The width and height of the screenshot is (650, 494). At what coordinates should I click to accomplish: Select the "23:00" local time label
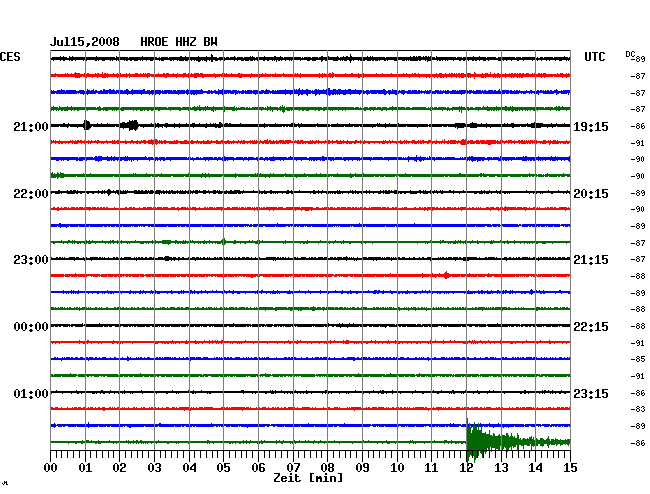tap(31, 260)
